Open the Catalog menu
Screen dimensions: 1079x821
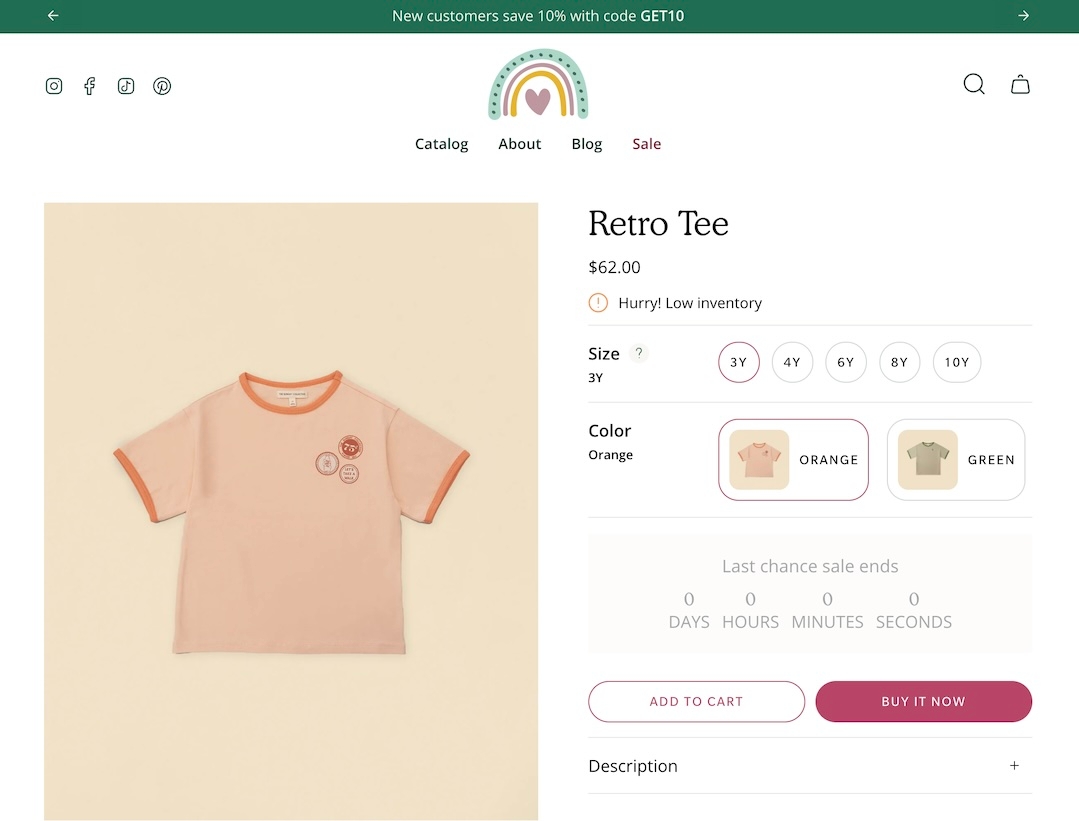click(441, 144)
